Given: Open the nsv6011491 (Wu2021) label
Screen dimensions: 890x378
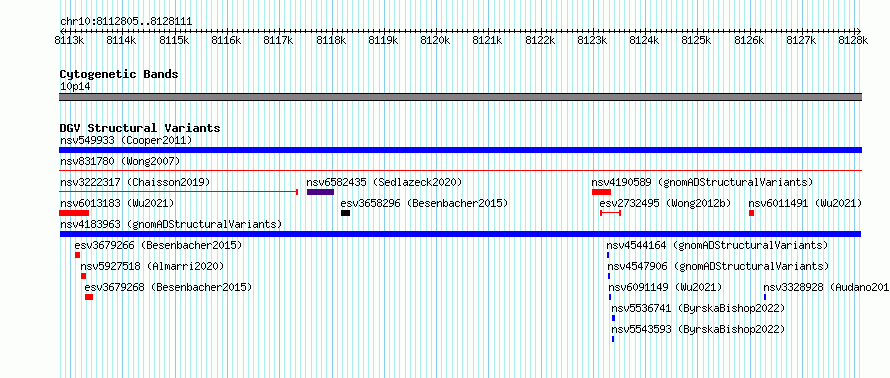Looking at the screenshot, I should [x=805, y=203].
